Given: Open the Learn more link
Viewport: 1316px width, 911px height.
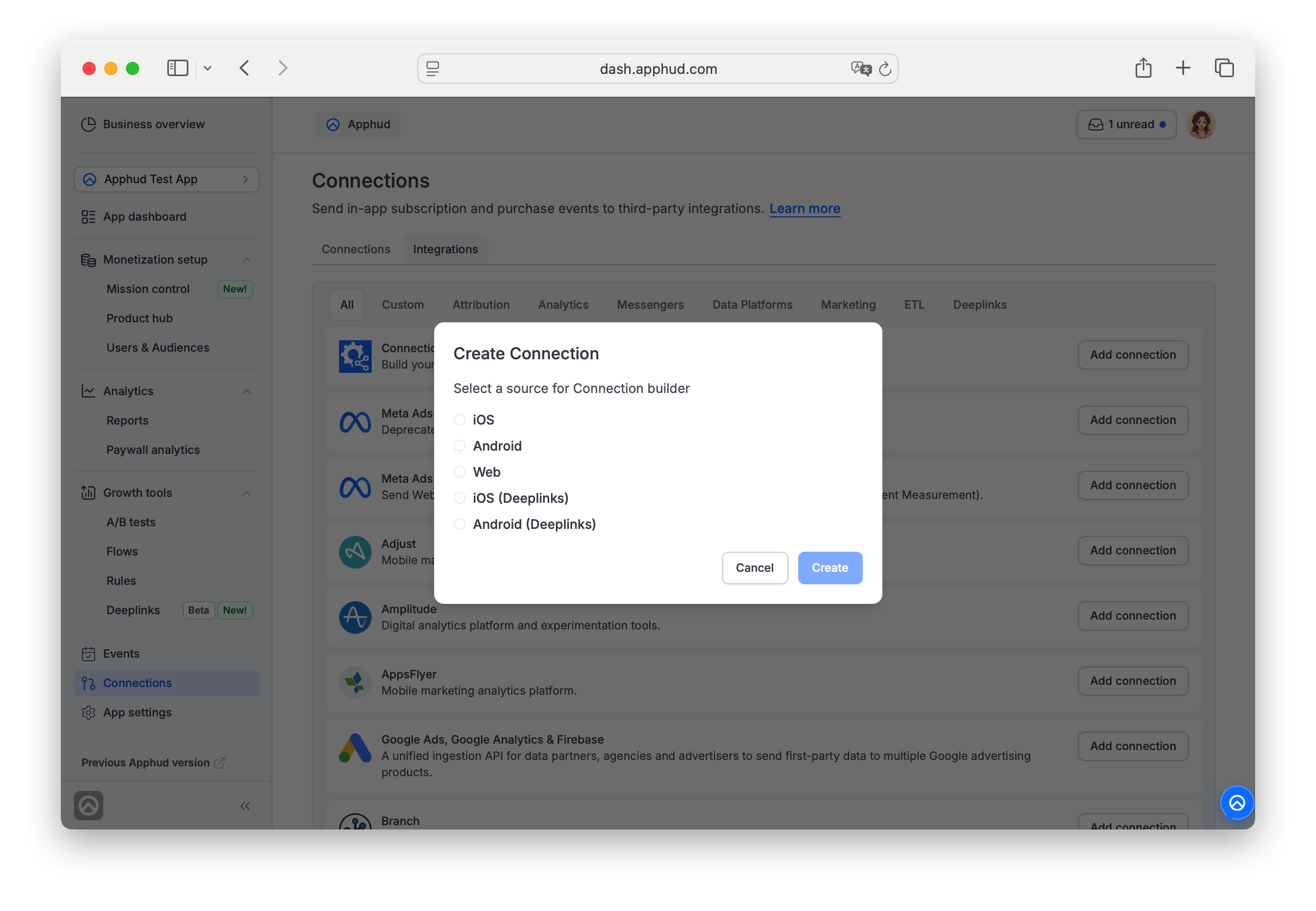Looking at the screenshot, I should click(804, 208).
